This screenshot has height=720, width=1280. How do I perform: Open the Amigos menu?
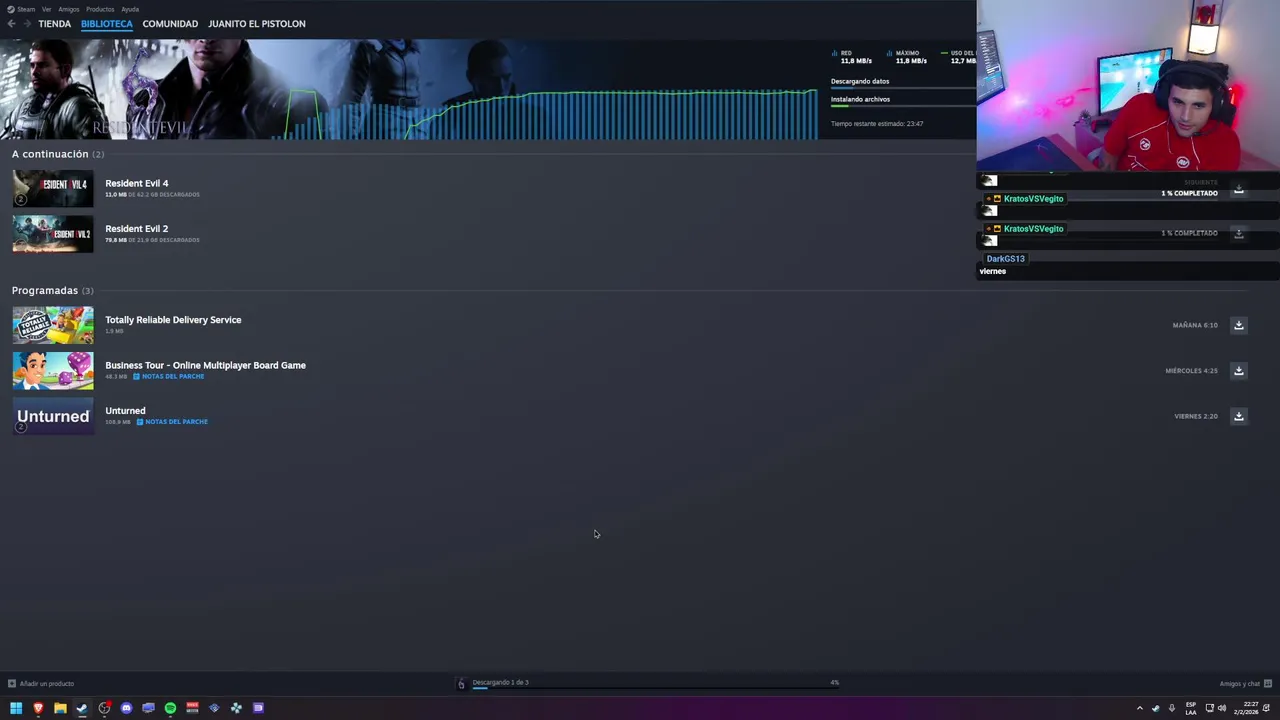coord(68,9)
